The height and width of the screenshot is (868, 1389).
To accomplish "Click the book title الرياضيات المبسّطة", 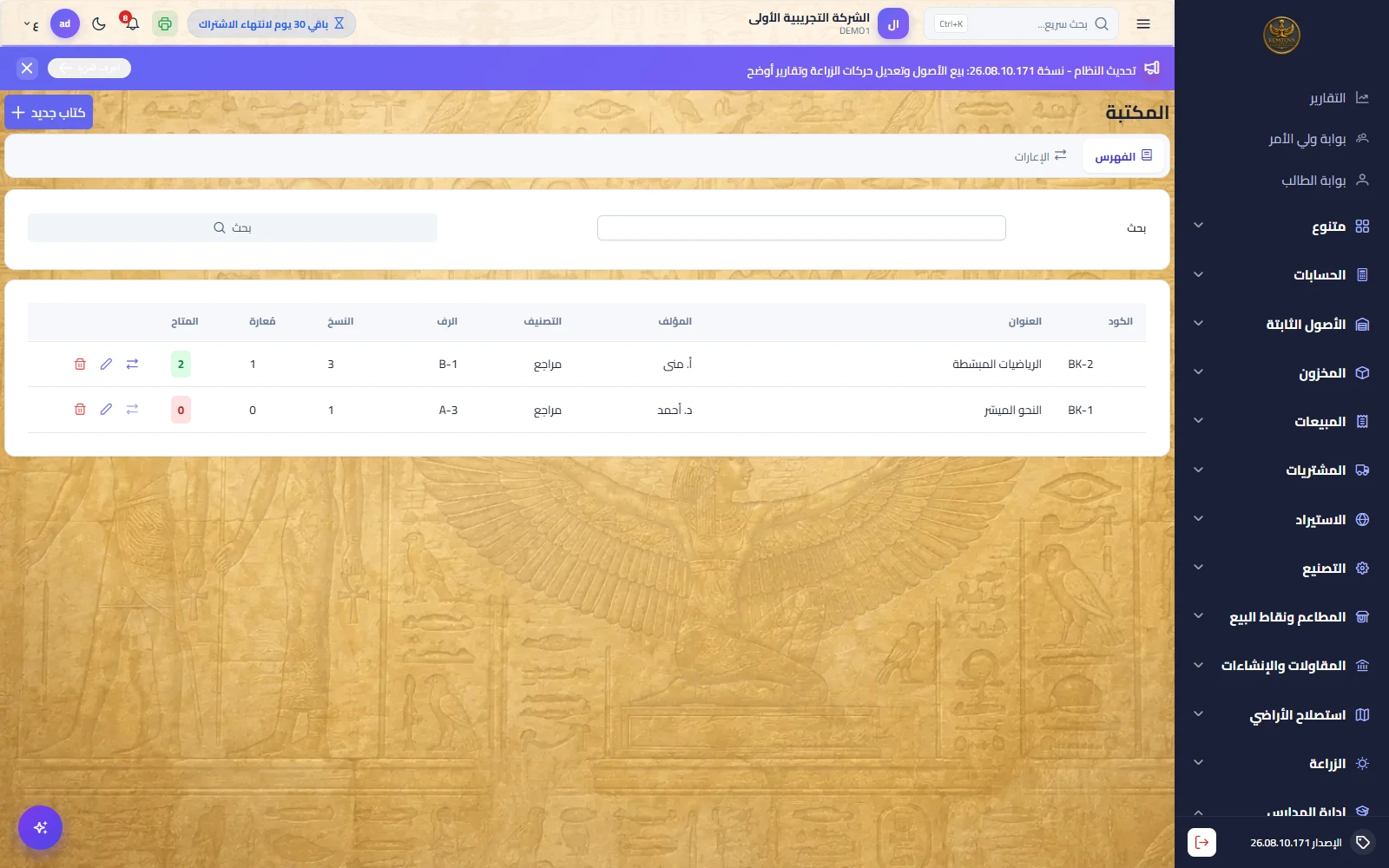I will (x=997, y=365).
